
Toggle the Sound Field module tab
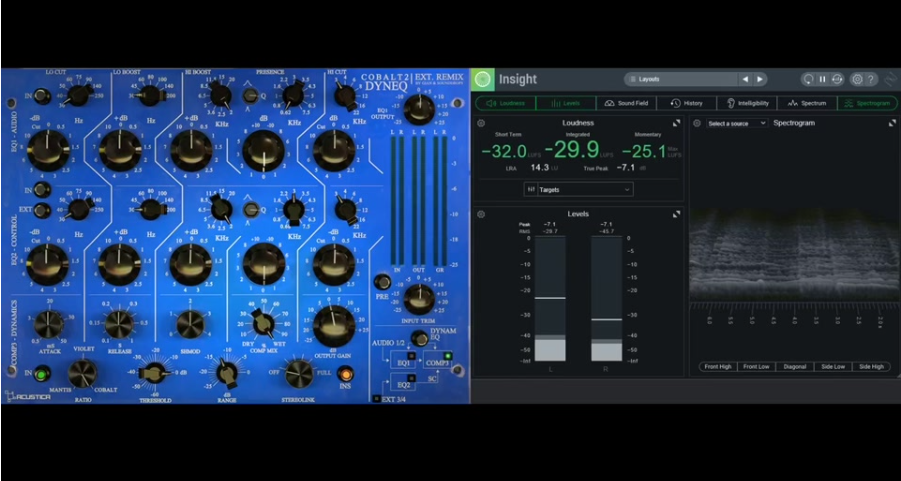point(626,103)
